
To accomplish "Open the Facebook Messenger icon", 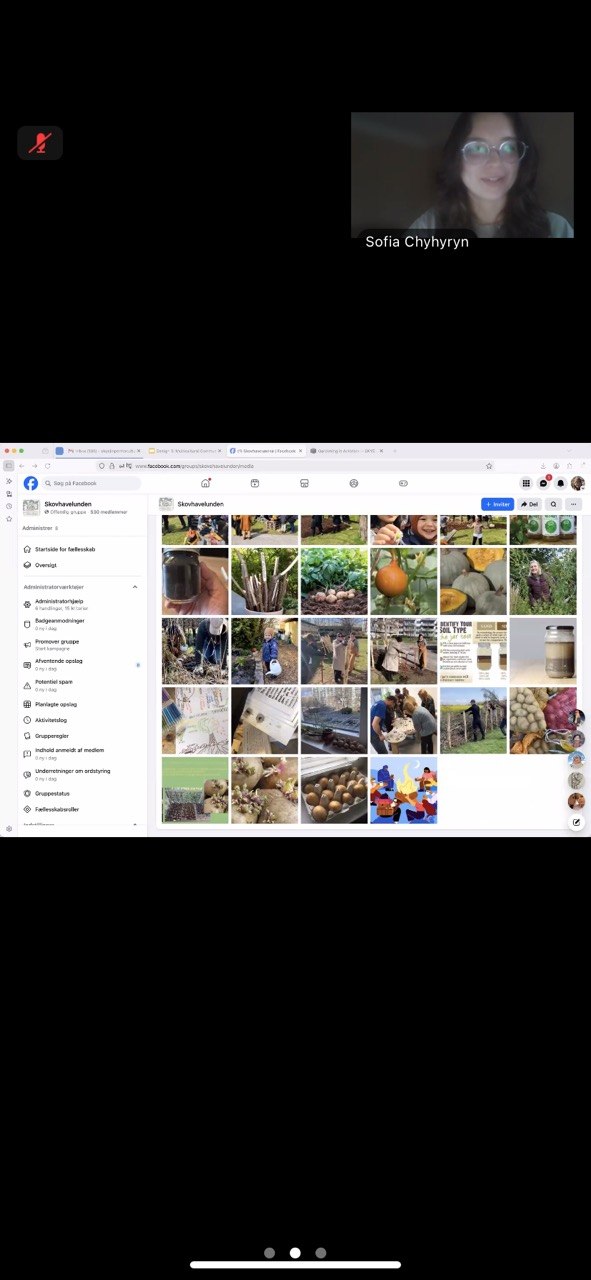I will coord(544,483).
